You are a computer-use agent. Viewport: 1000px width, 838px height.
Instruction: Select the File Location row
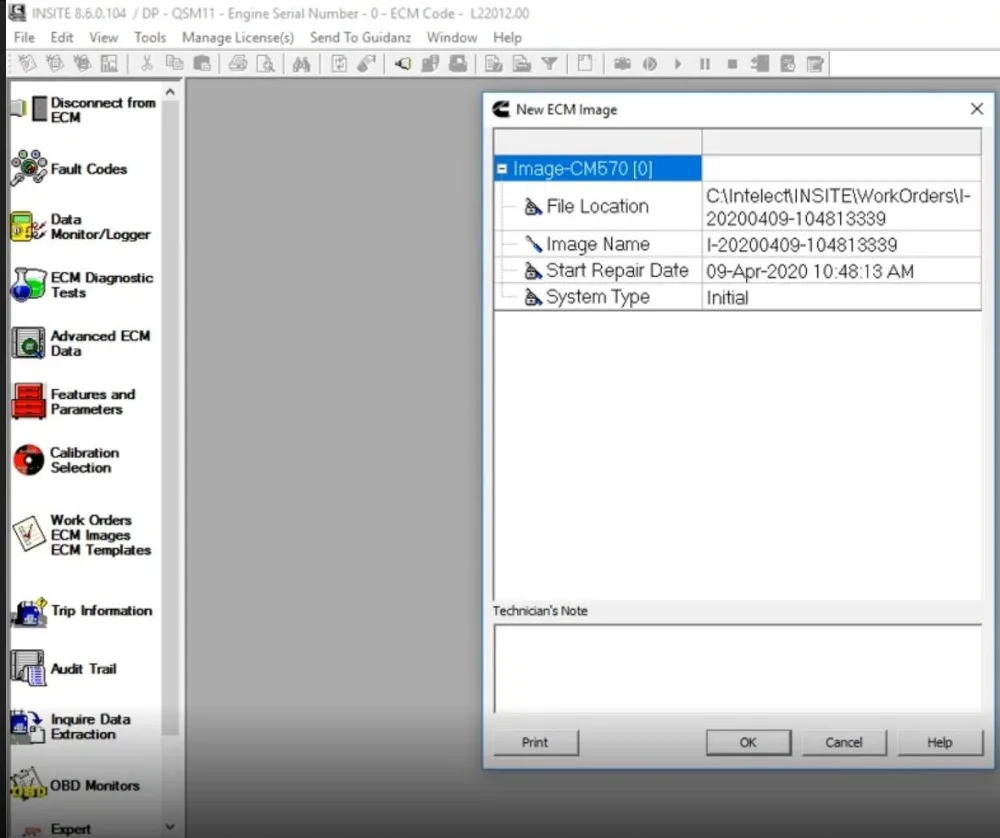[x=737, y=207]
